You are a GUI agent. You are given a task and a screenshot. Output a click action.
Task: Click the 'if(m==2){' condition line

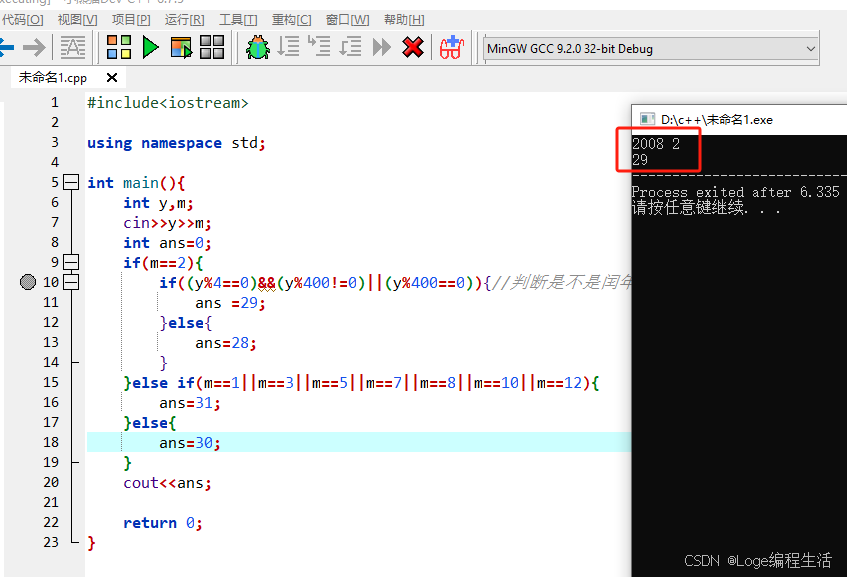click(163, 263)
